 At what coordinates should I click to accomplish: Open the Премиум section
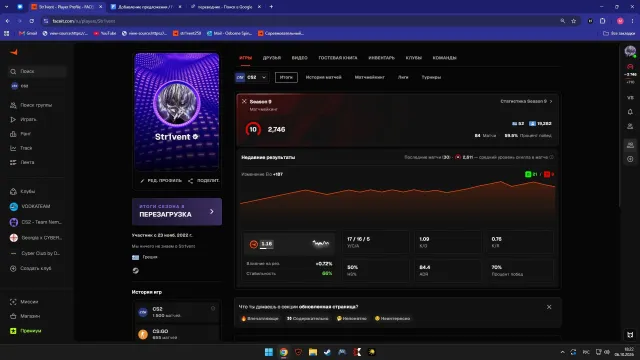pos(25,331)
